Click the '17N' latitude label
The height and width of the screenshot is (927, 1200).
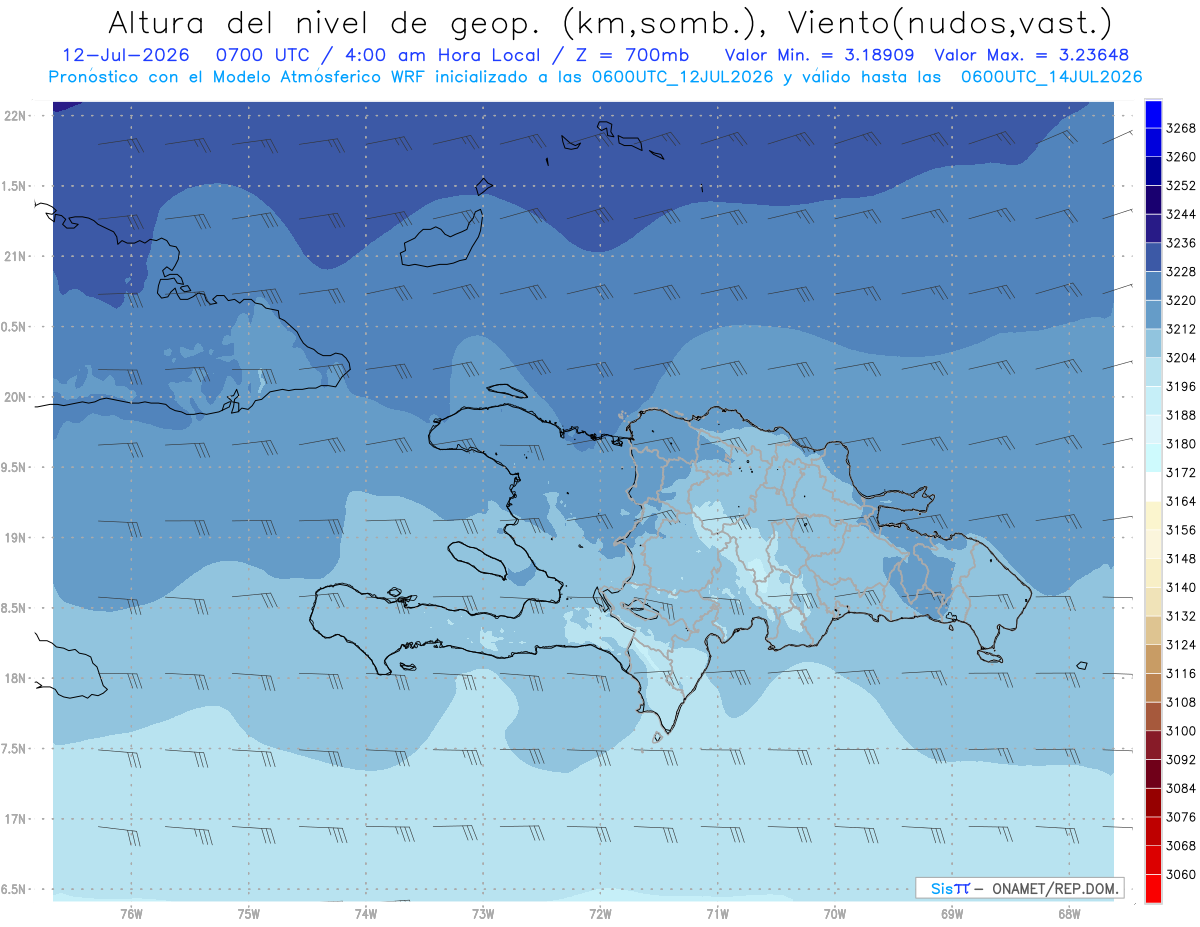point(14,819)
